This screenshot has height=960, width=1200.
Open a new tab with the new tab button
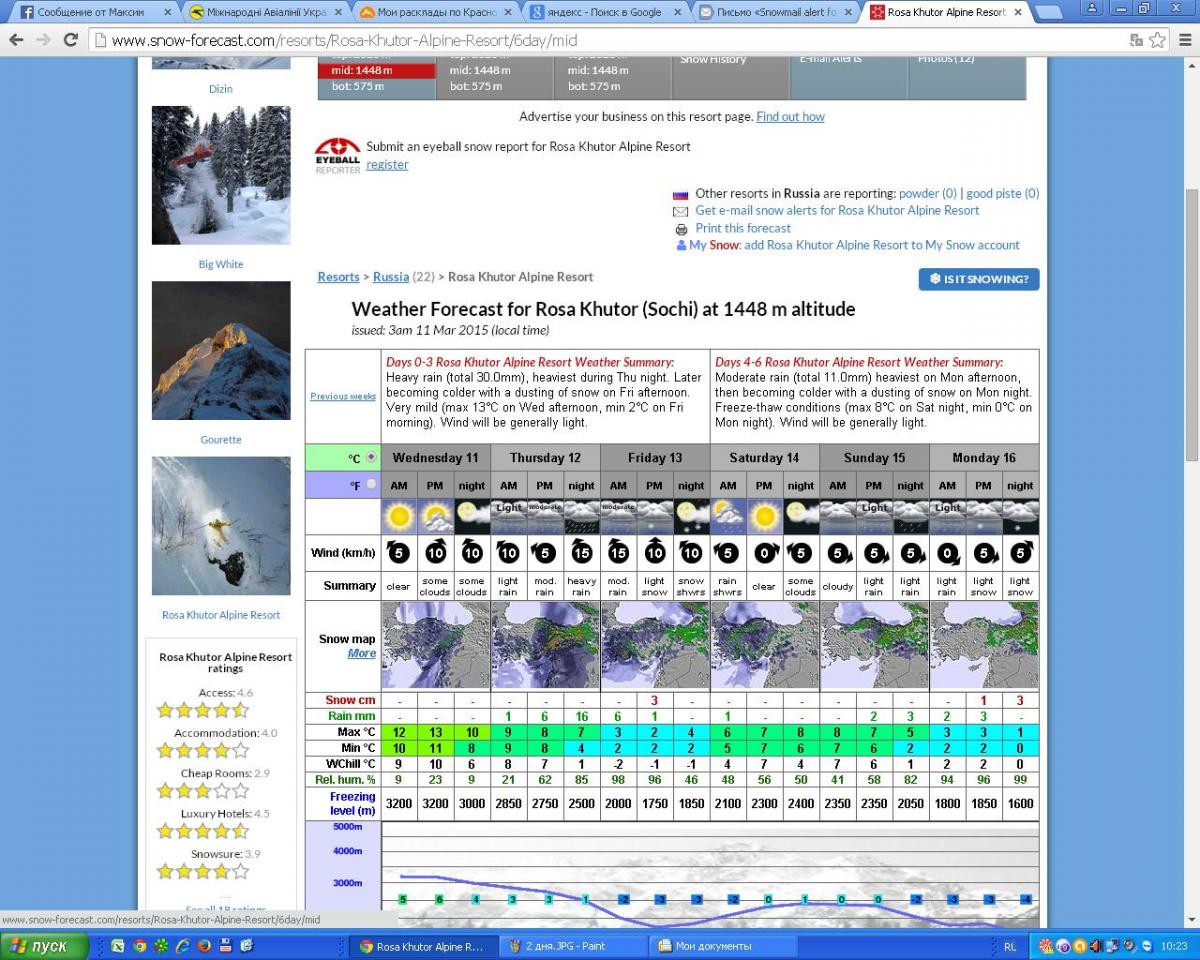[x=1048, y=13]
